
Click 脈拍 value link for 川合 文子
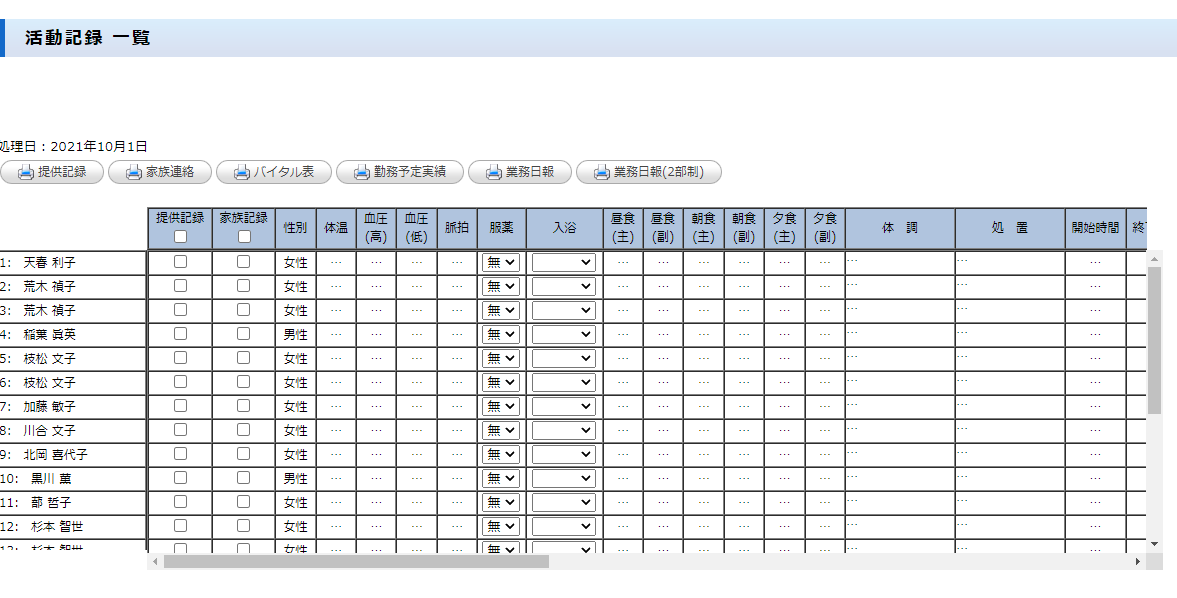(456, 430)
